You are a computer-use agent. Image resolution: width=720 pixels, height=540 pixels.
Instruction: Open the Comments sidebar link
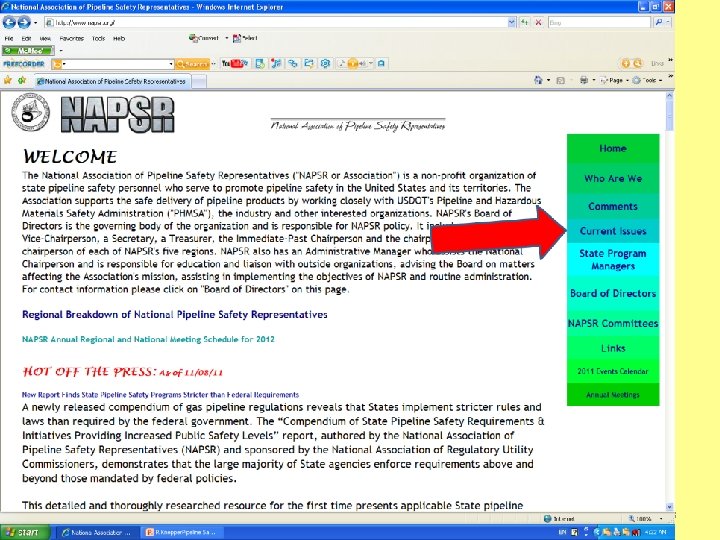[x=613, y=207]
